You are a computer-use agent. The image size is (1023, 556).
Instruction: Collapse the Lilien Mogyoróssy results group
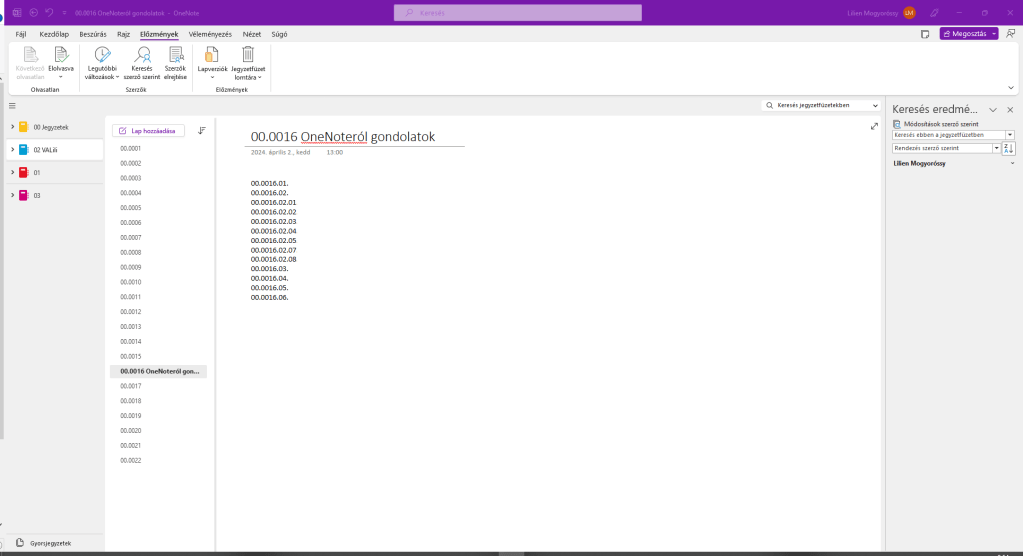point(1012,163)
